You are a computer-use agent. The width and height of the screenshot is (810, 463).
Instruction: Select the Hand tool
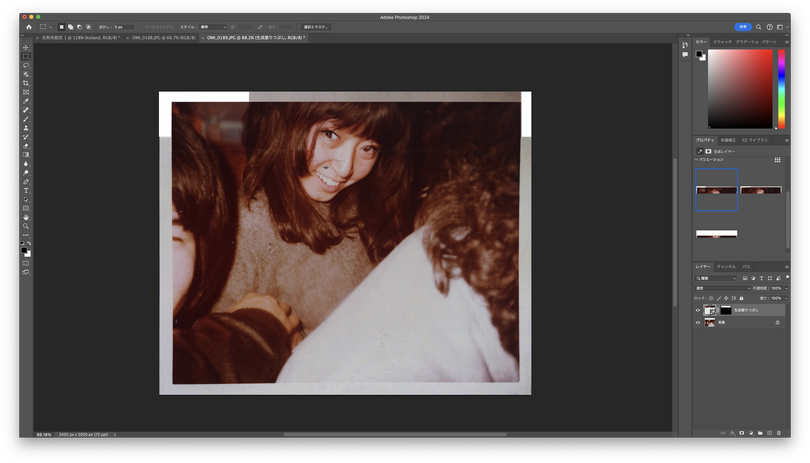[26, 218]
